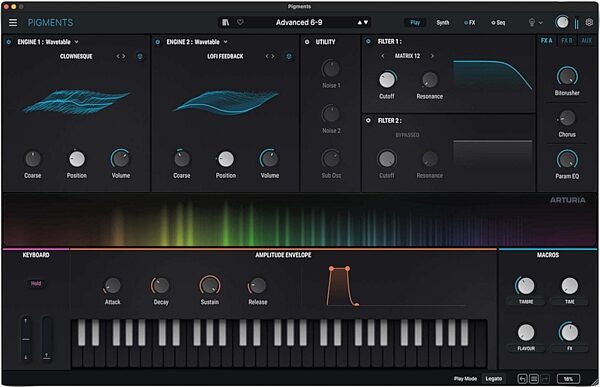Click the Engine 1 wavetable display
Viewport: 600px width, 387px height.
point(77,102)
